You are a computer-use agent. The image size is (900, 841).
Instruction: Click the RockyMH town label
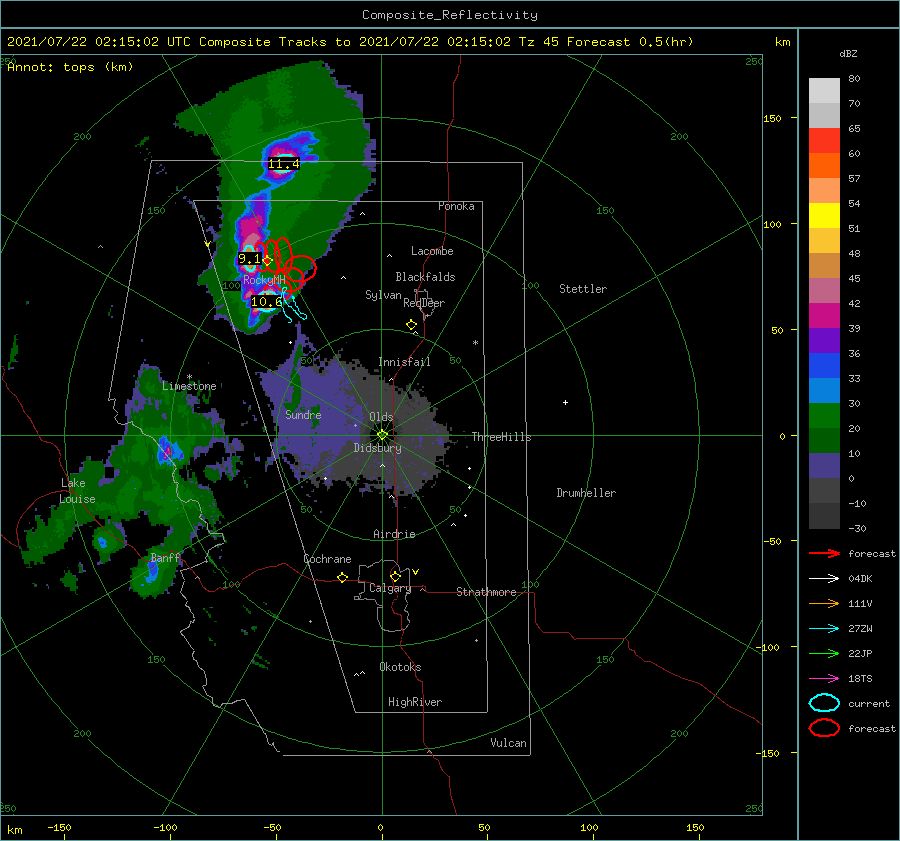coord(264,280)
